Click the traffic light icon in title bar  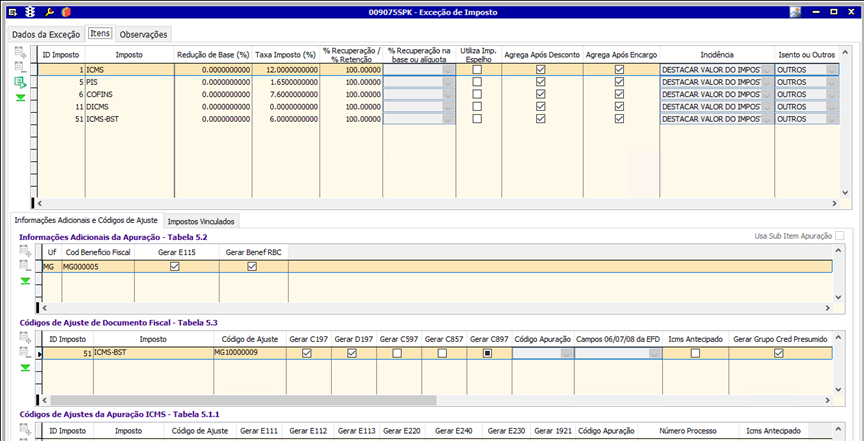point(32,12)
